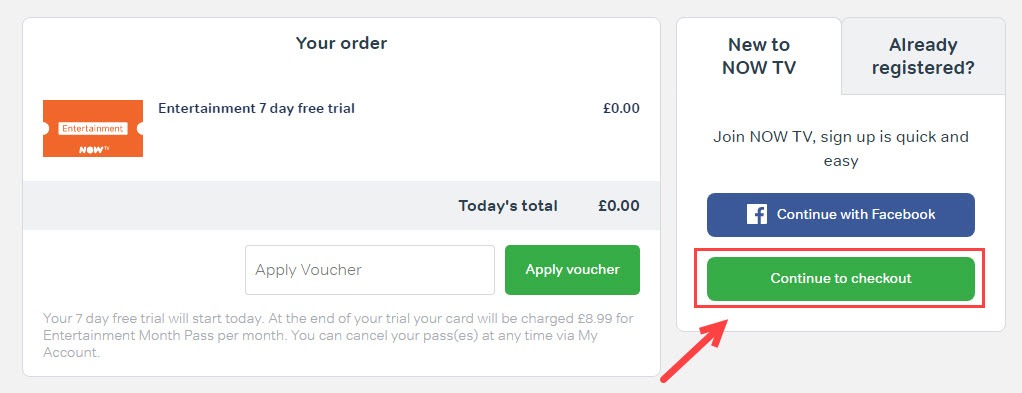The image size is (1022, 393).
Task: Click the Facebook logo icon
Action: 757,214
